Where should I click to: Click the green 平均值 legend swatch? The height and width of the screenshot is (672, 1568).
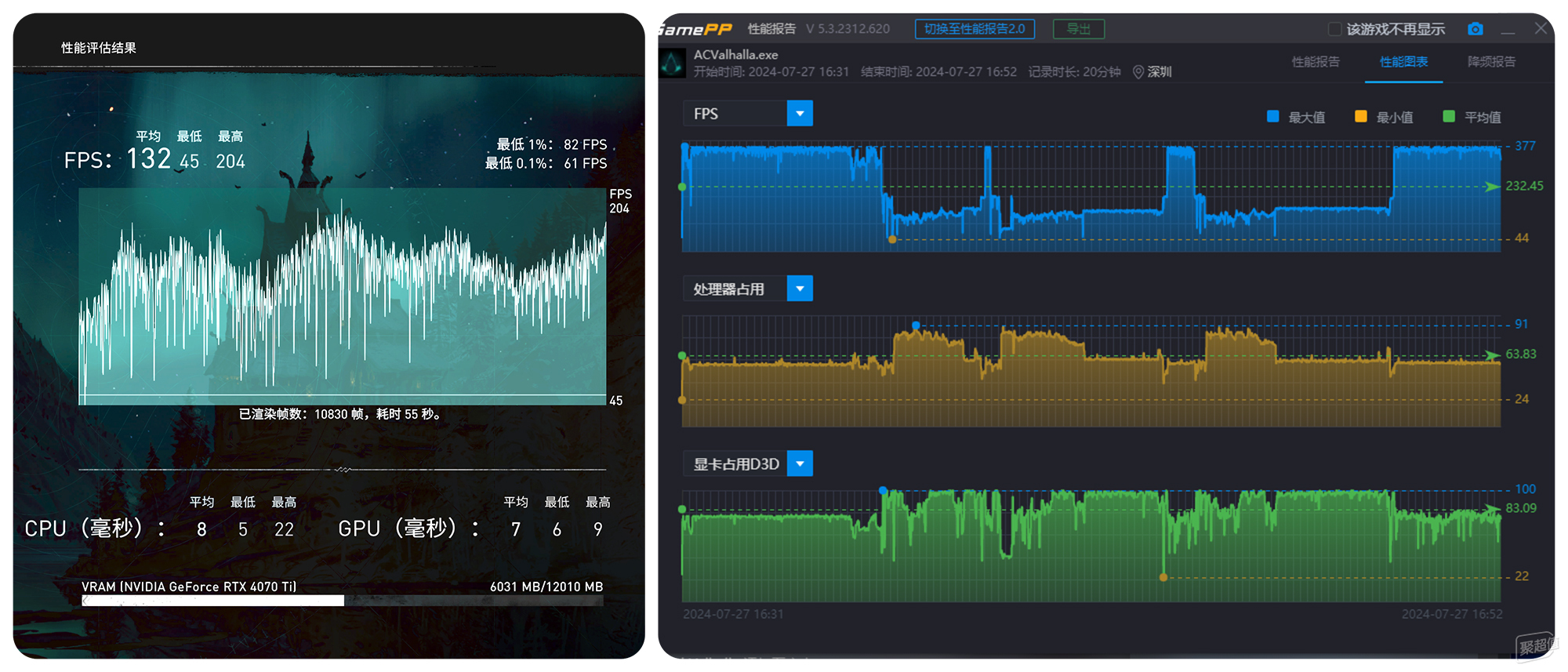point(1449,116)
